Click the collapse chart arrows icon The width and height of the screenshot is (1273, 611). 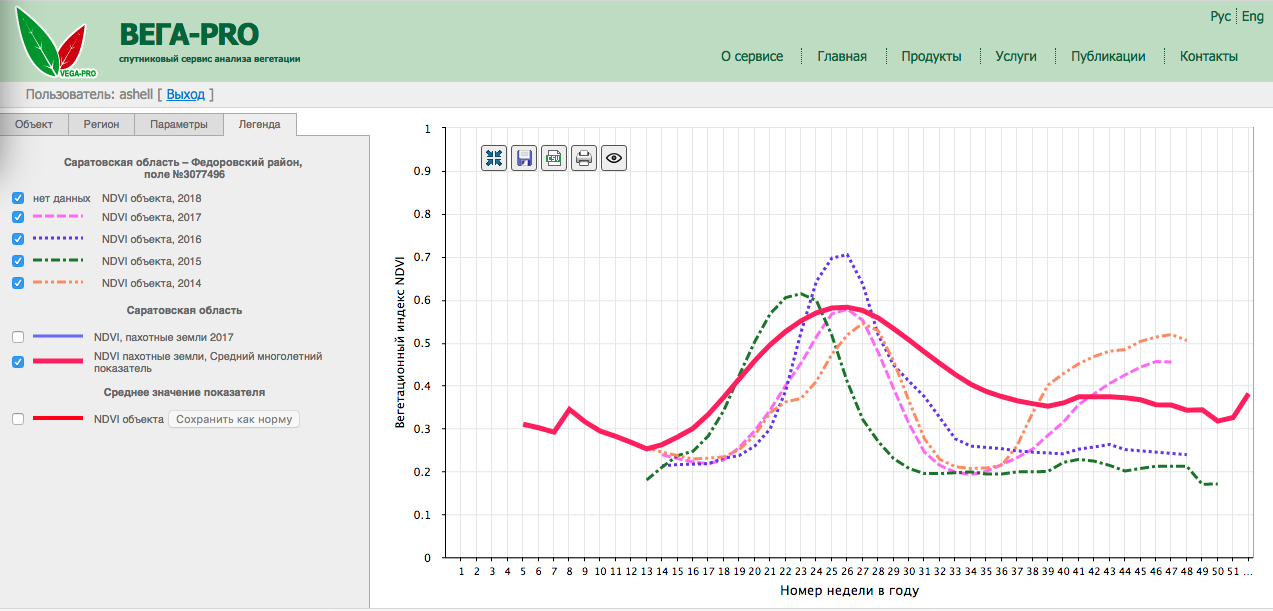[494, 157]
